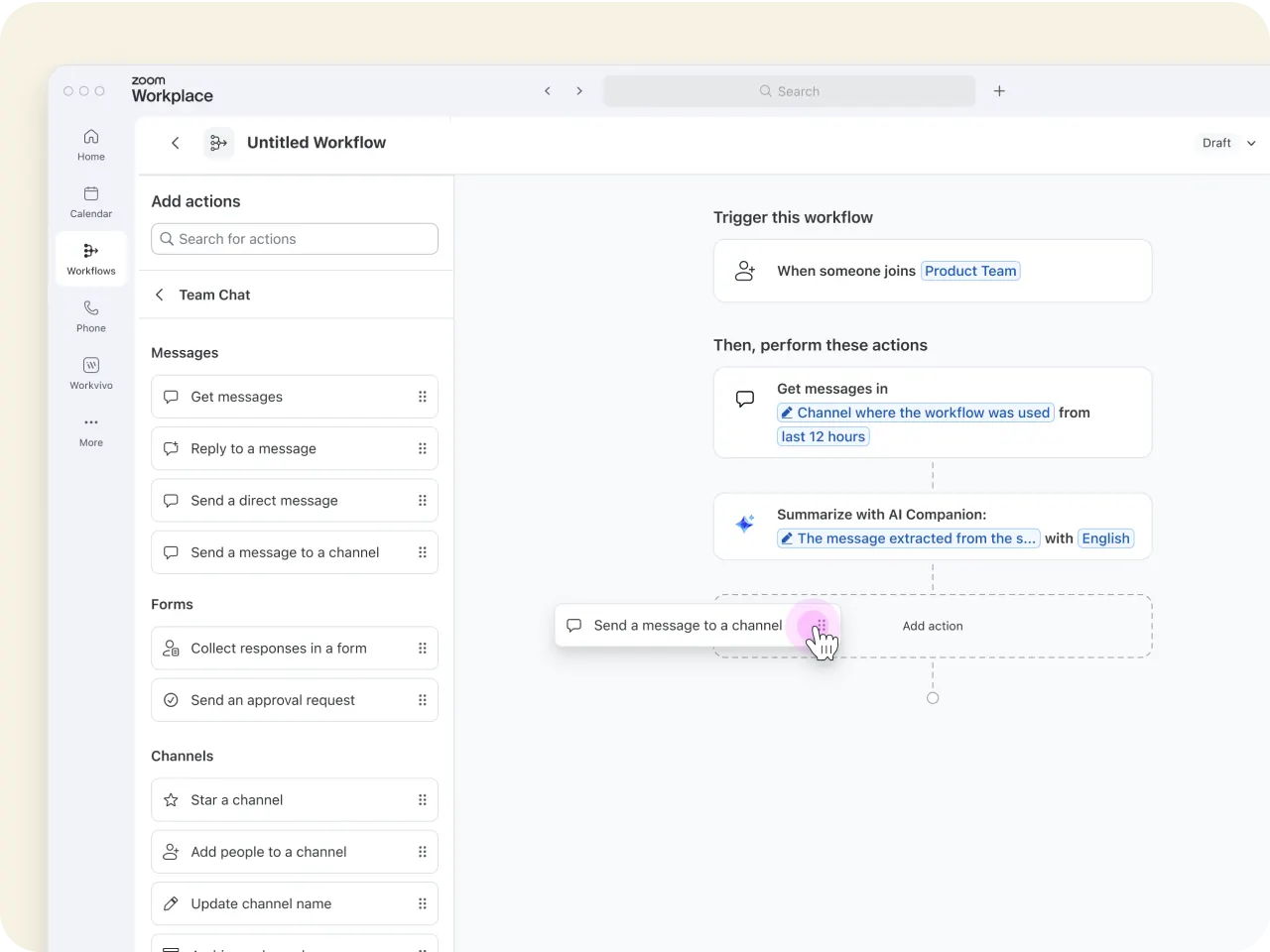1270x952 pixels.
Task: Collapse the Team Chat category with its chevron
Action: [159, 295]
